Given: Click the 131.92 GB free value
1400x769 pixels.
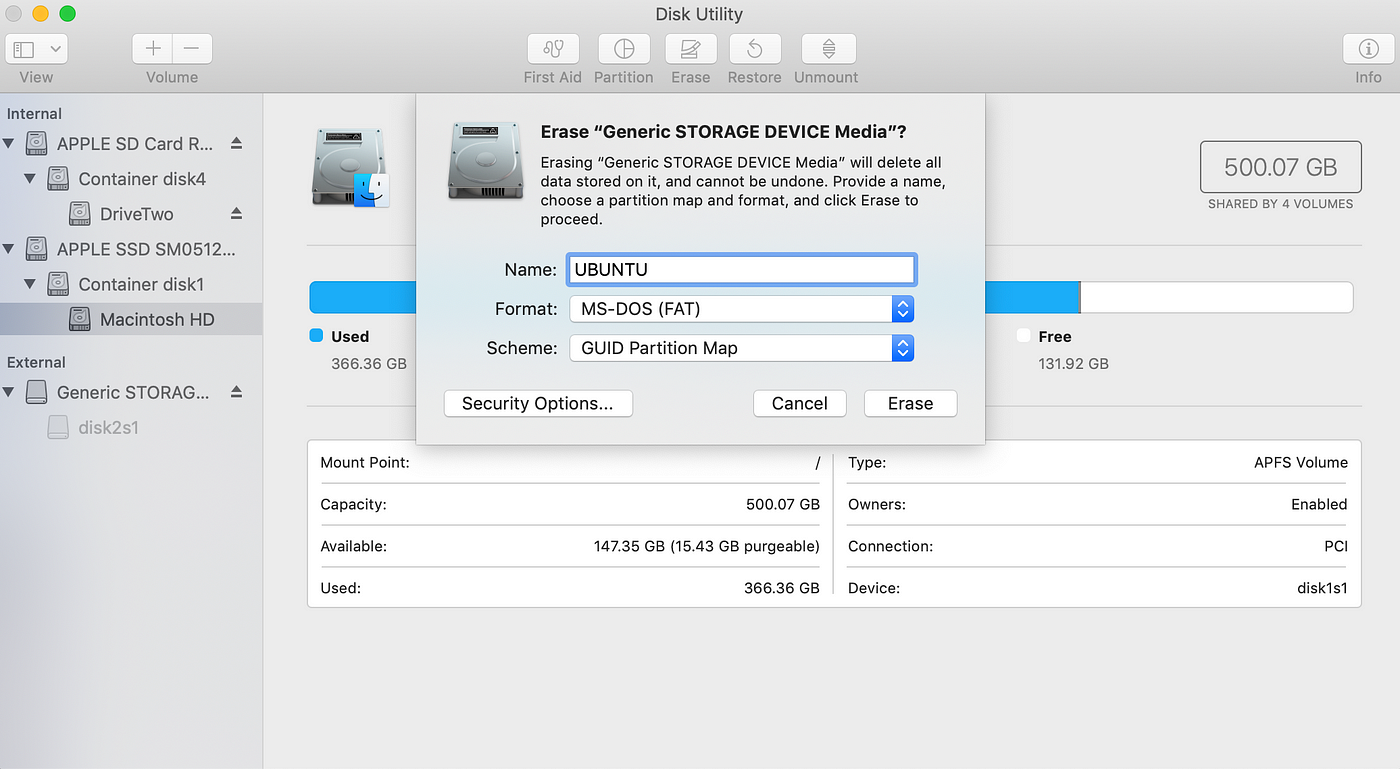Looking at the screenshot, I should click(1073, 364).
